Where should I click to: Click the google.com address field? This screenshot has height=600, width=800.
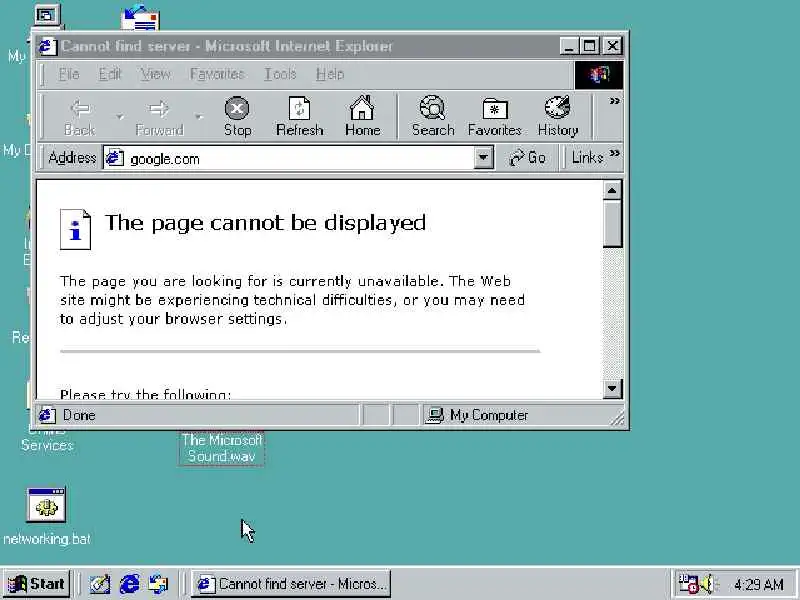click(x=298, y=158)
